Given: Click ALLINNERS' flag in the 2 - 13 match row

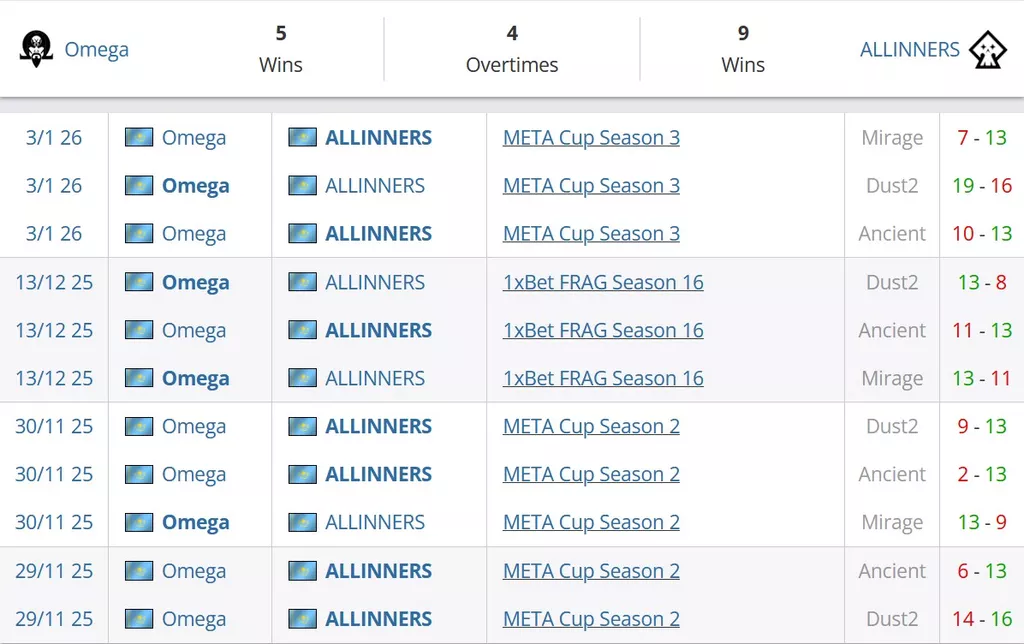Looking at the screenshot, I should click(302, 474).
